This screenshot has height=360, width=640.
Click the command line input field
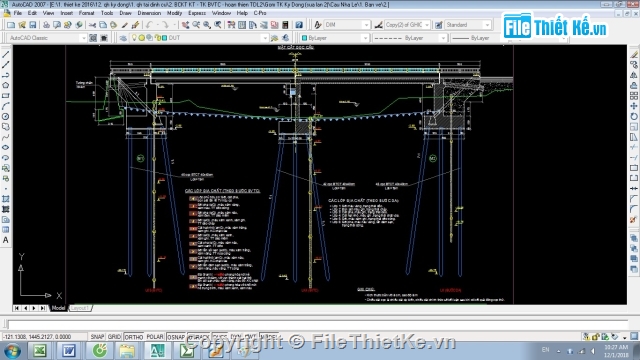pyautogui.click(x=318, y=325)
